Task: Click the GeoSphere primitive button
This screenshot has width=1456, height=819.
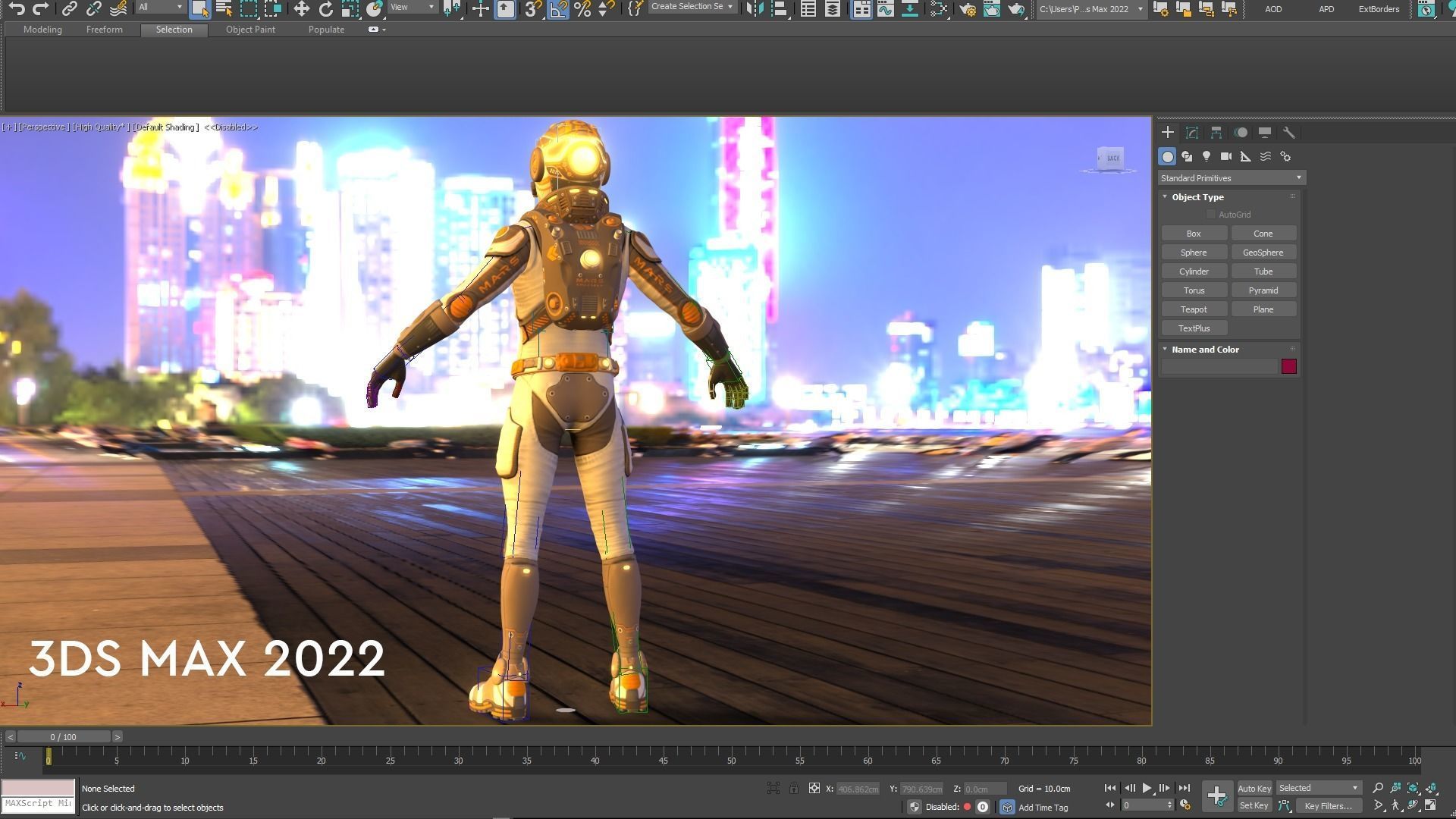Action: click(1263, 253)
